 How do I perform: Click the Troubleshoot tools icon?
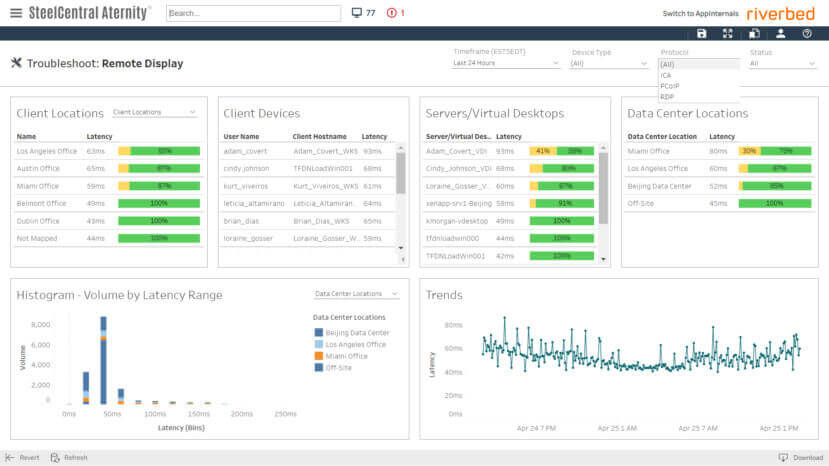pos(16,63)
